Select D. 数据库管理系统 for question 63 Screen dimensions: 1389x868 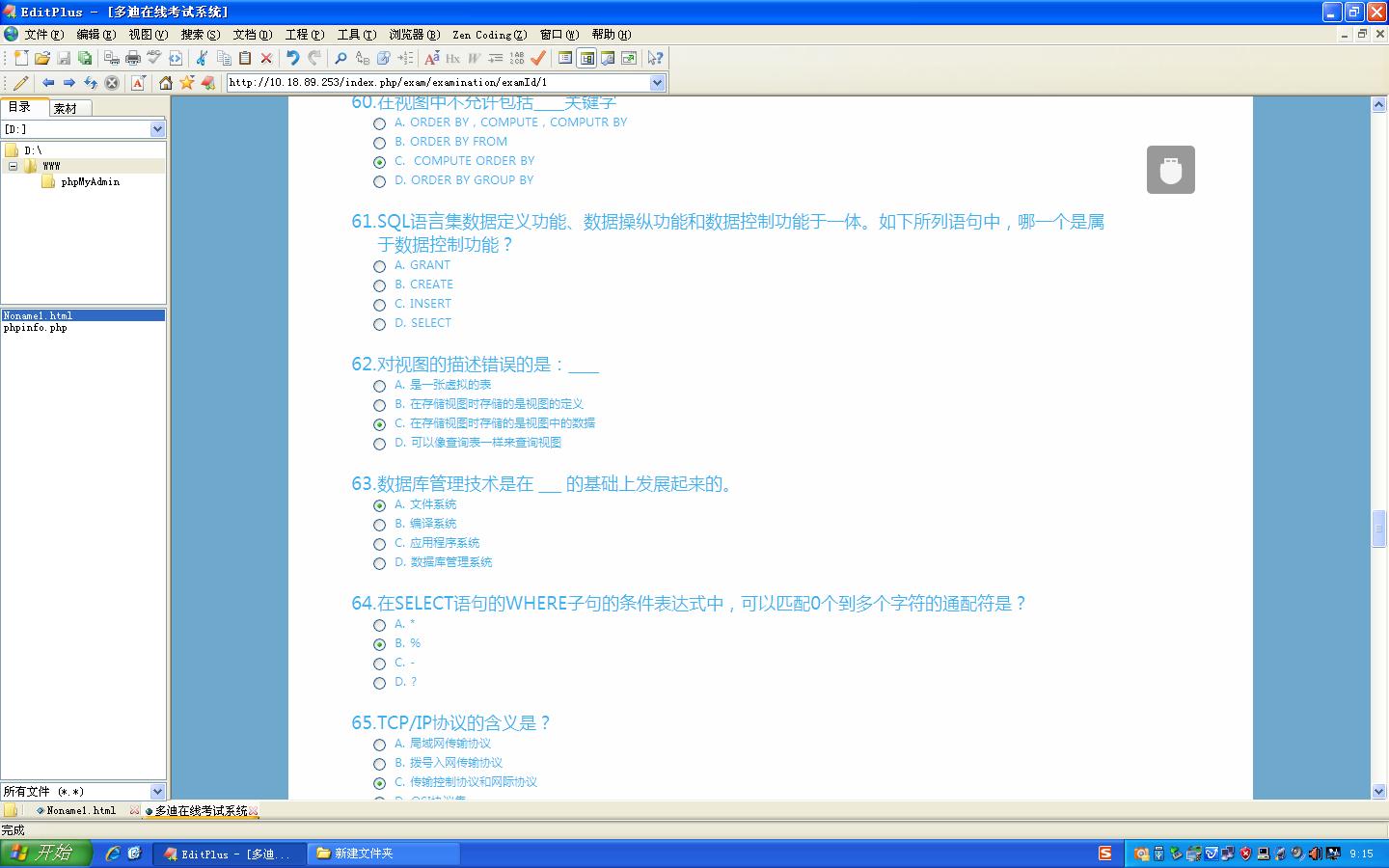coord(380,563)
